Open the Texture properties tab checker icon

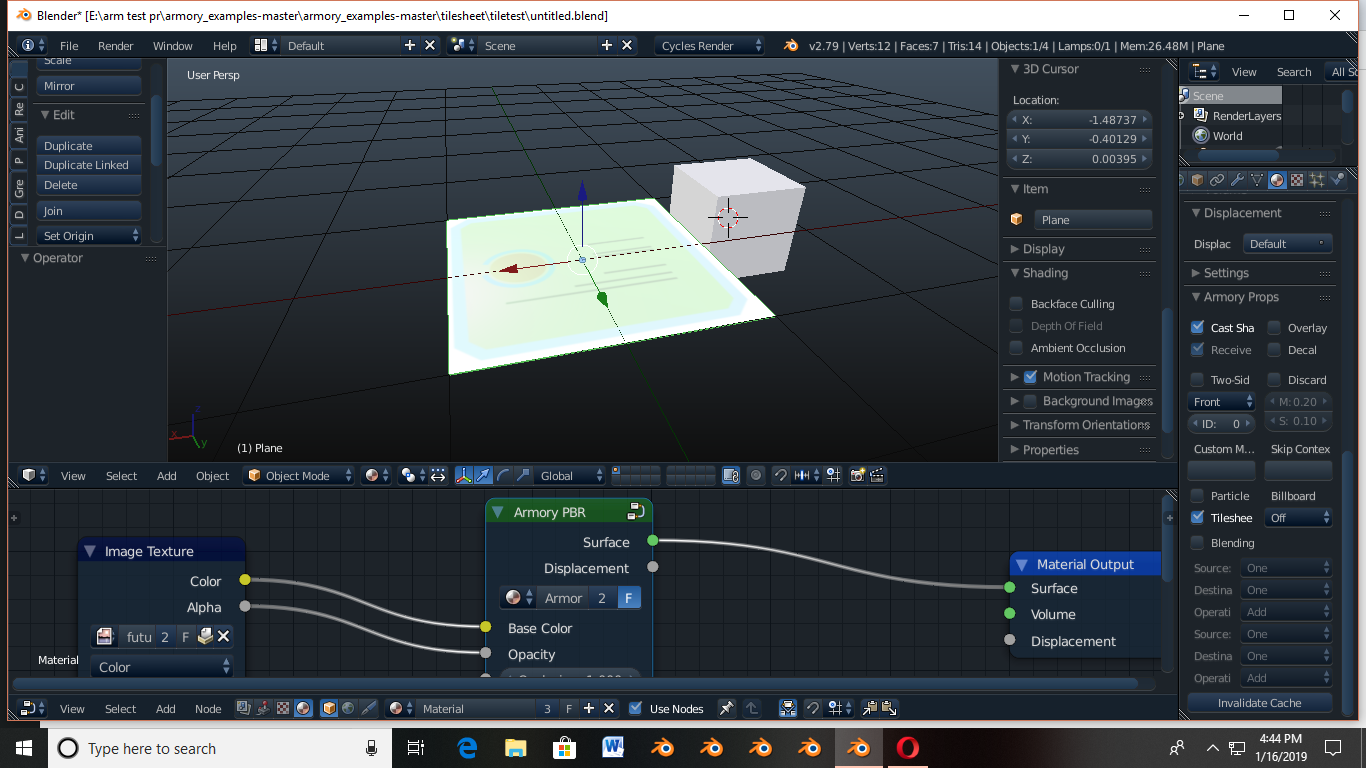coord(1297,180)
